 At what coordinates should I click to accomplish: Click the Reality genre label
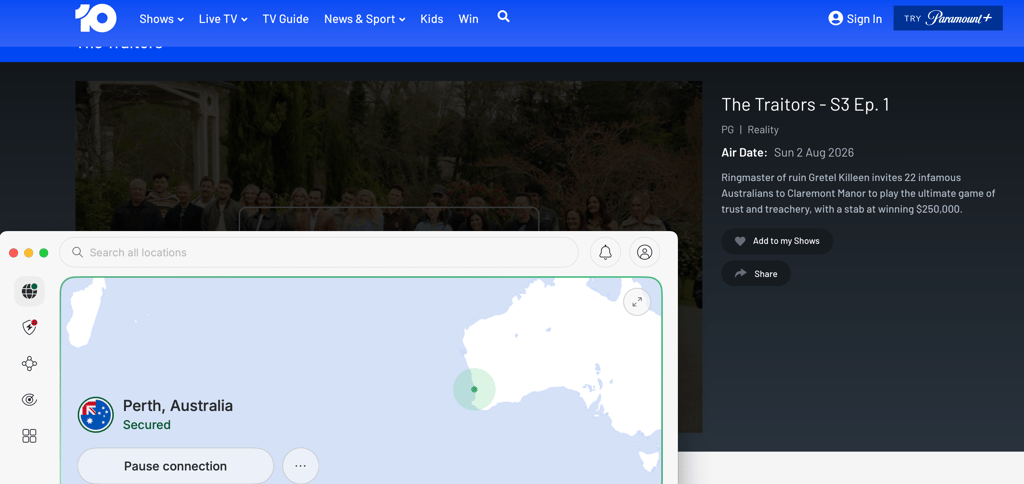(x=763, y=129)
